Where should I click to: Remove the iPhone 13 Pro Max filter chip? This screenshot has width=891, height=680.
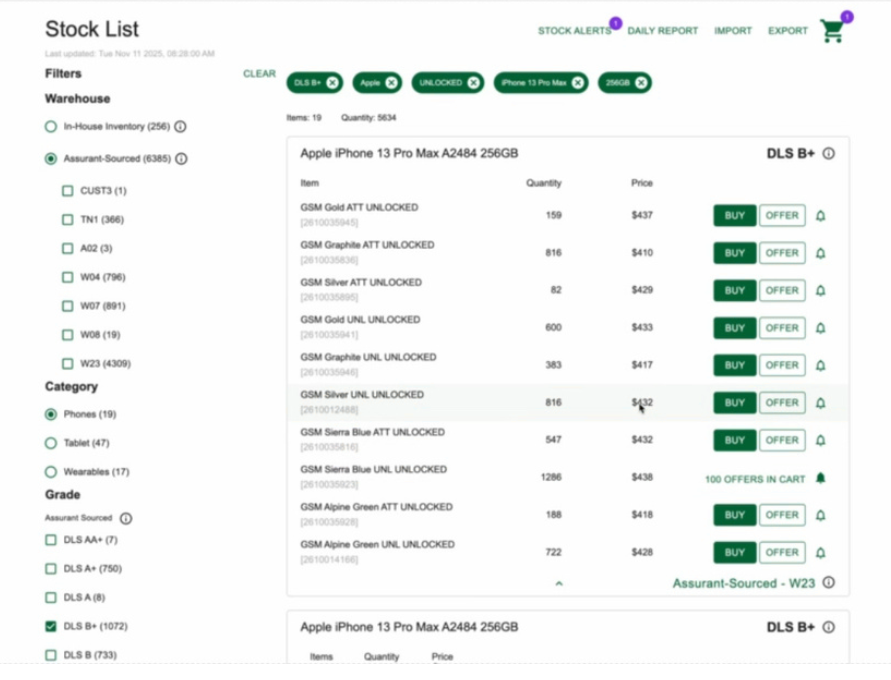coord(578,83)
